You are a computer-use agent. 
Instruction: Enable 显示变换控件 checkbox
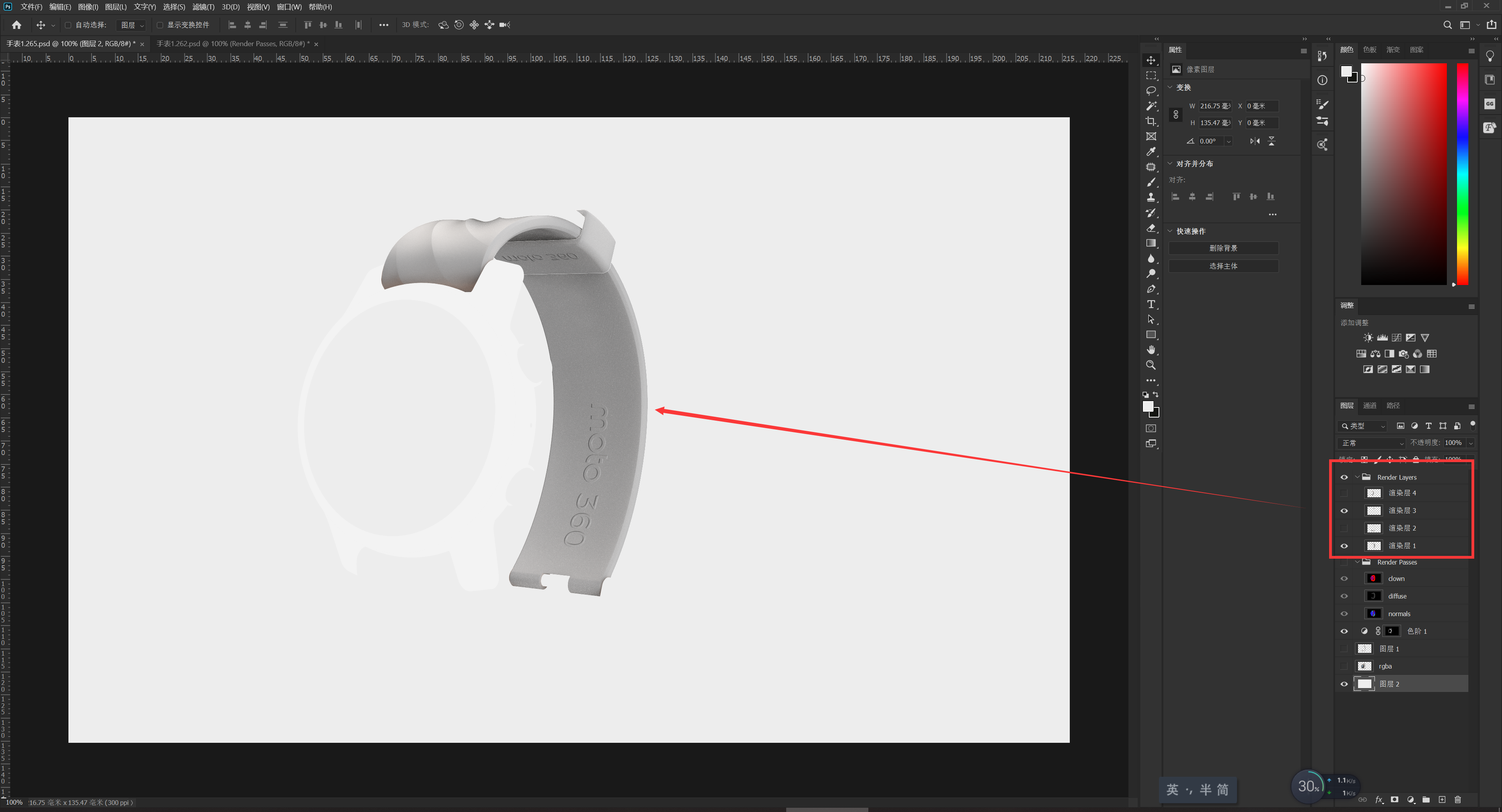tap(160, 25)
